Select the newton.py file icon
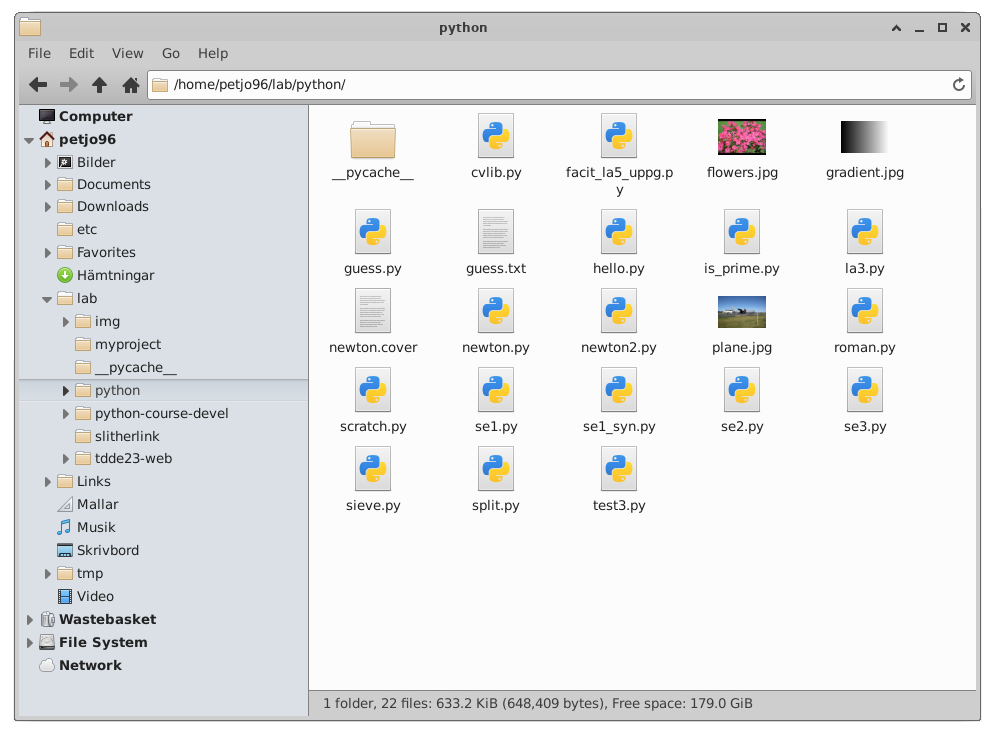The image size is (993, 732). pos(496,310)
